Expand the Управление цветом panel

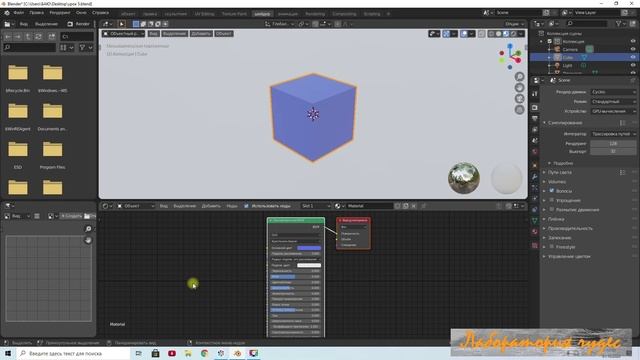[569, 256]
